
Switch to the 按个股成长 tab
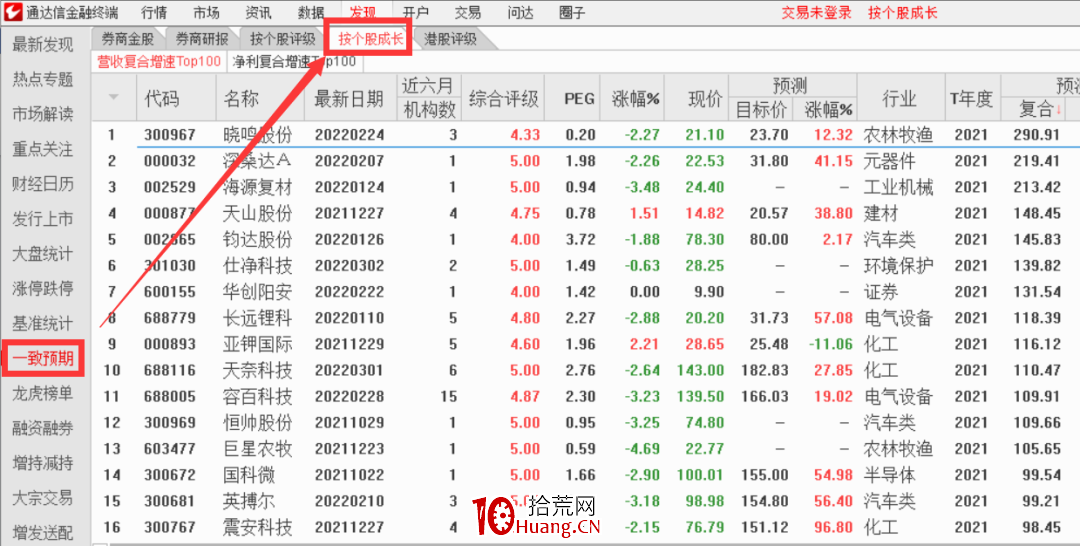coord(371,39)
